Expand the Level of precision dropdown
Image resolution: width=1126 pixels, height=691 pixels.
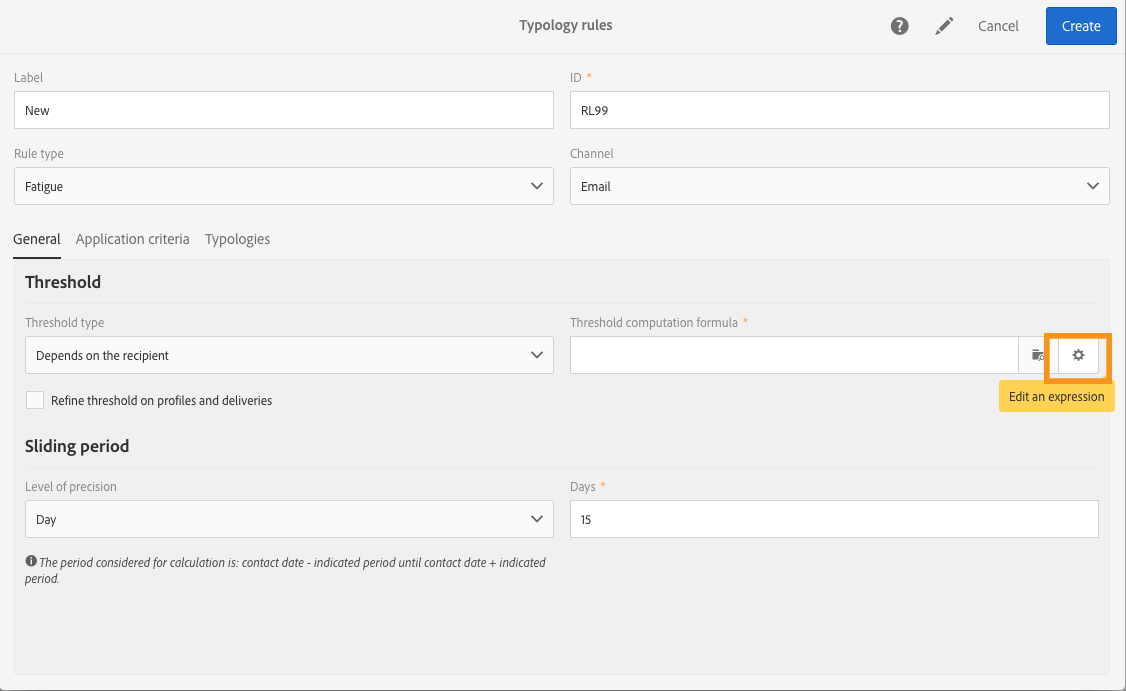pos(289,519)
